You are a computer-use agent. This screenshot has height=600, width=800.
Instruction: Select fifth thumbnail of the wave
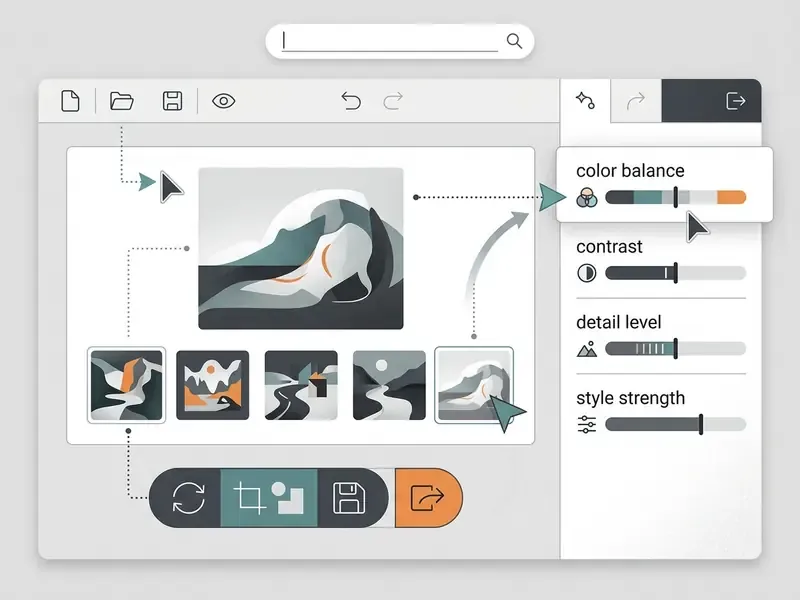click(474, 385)
